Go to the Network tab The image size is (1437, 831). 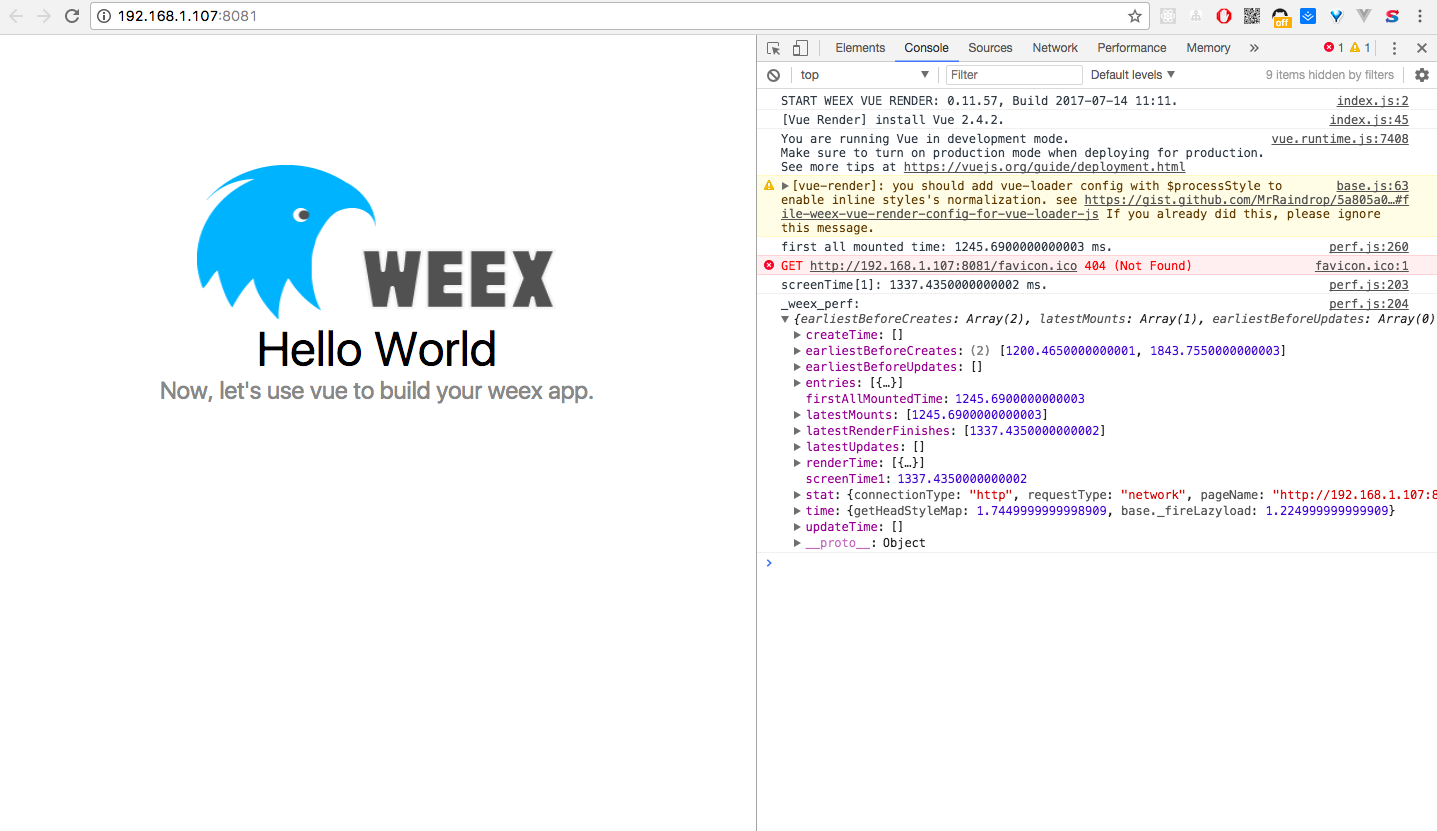(x=1055, y=48)
